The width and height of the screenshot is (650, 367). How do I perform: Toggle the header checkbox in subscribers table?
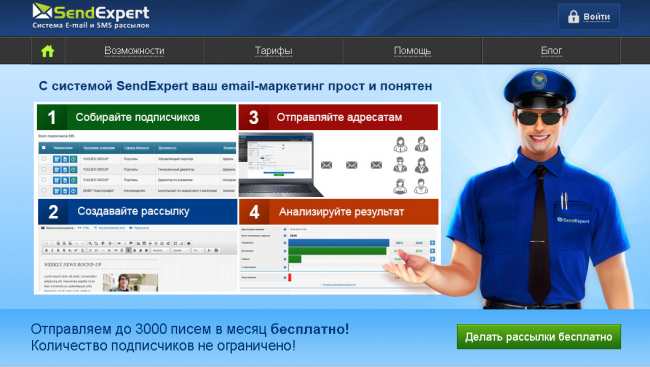tap(44, 148)
